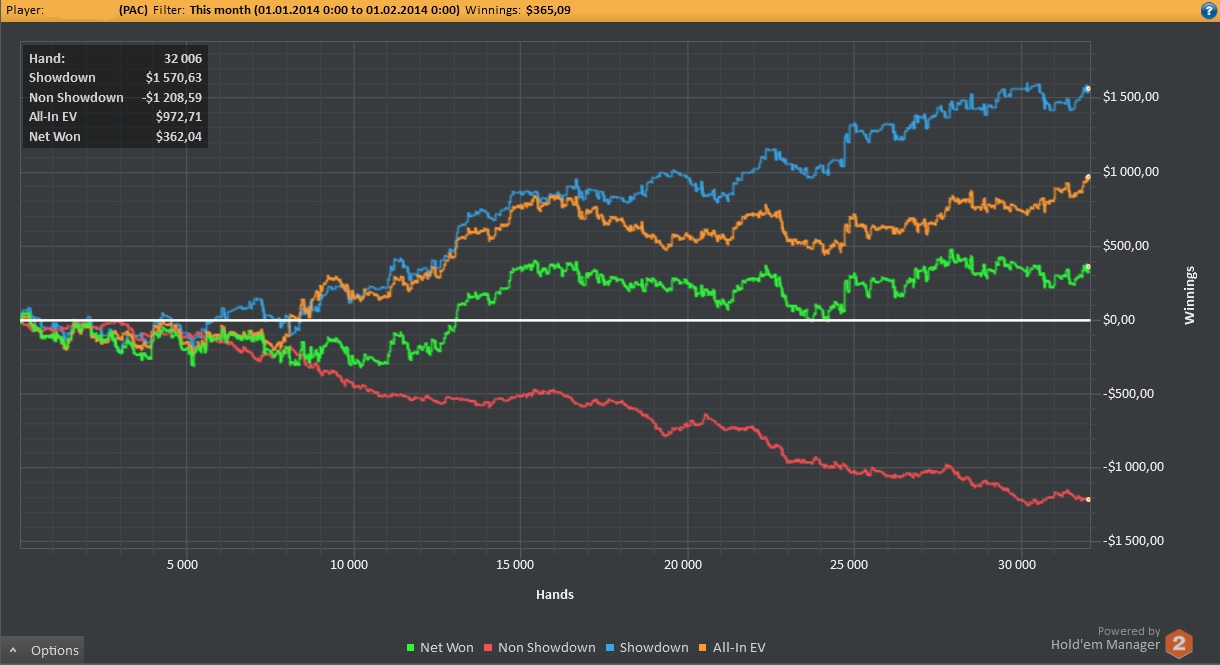The width and height of the screenshot is (1220, 665).
Task: Toggle the Non Showdown series label
Action: tap(547, 648)
